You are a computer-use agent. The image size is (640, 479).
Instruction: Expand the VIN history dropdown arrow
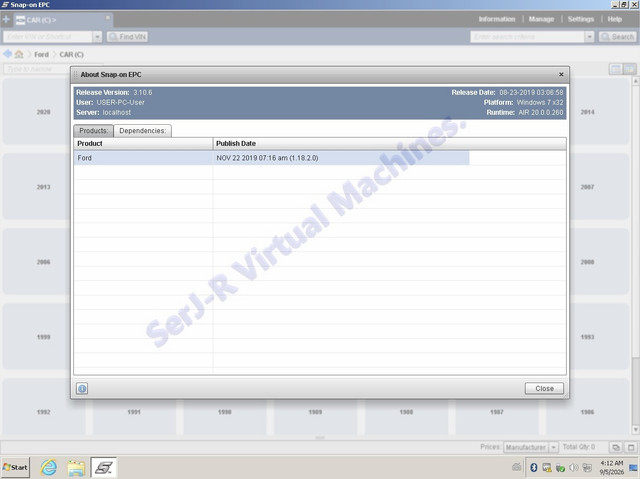tap(97, 37)
